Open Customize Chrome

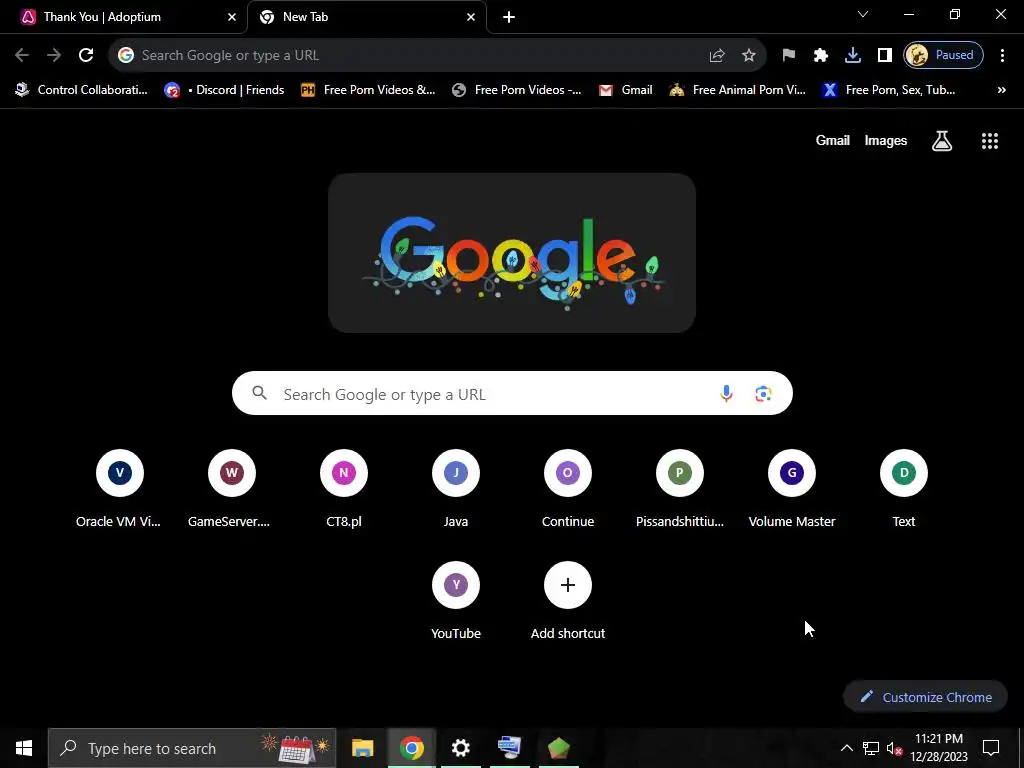pyautogui.click(x=925, y=697)
